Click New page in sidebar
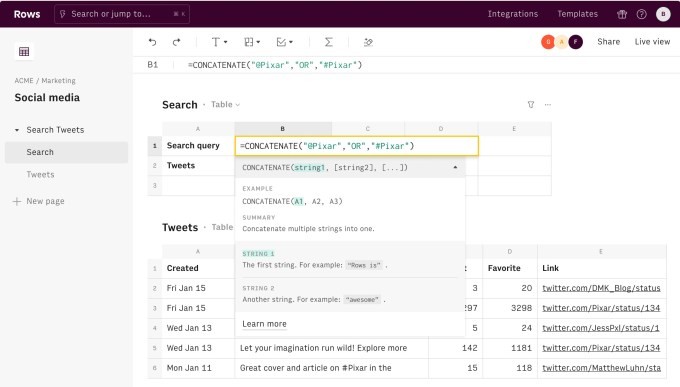Viewport: 680px width, 387px height. (39, 201)
